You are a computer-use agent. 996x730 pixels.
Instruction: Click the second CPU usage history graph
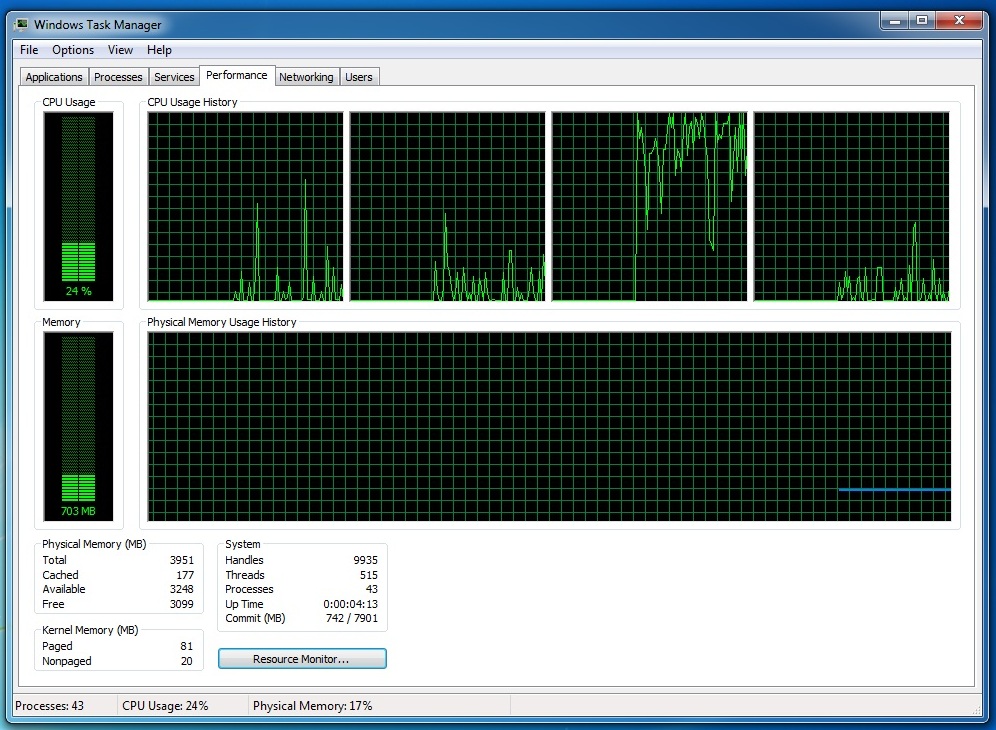point(447,206)
